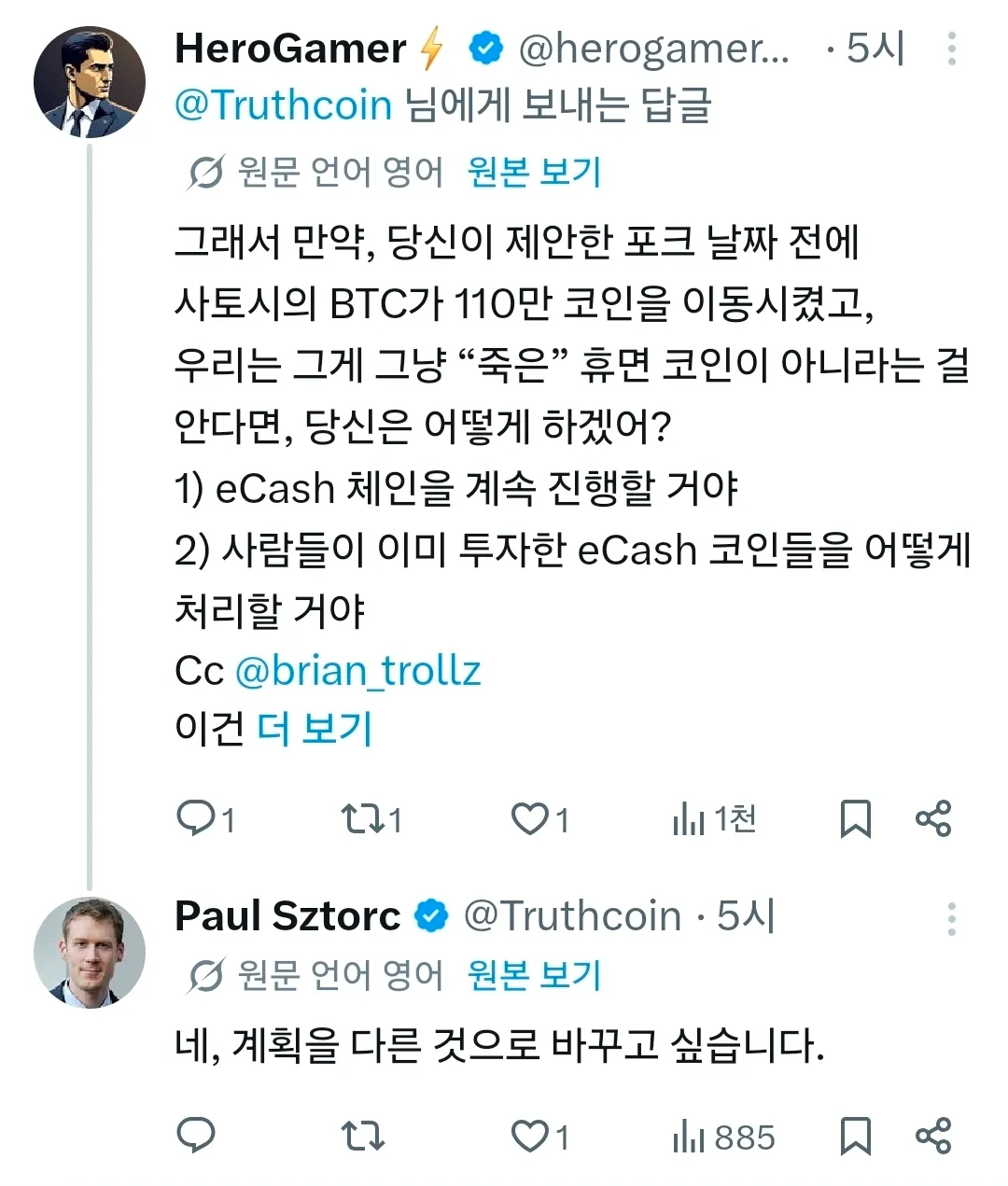Show original text of Paul Sztorc's reply

tap(534, 975)
